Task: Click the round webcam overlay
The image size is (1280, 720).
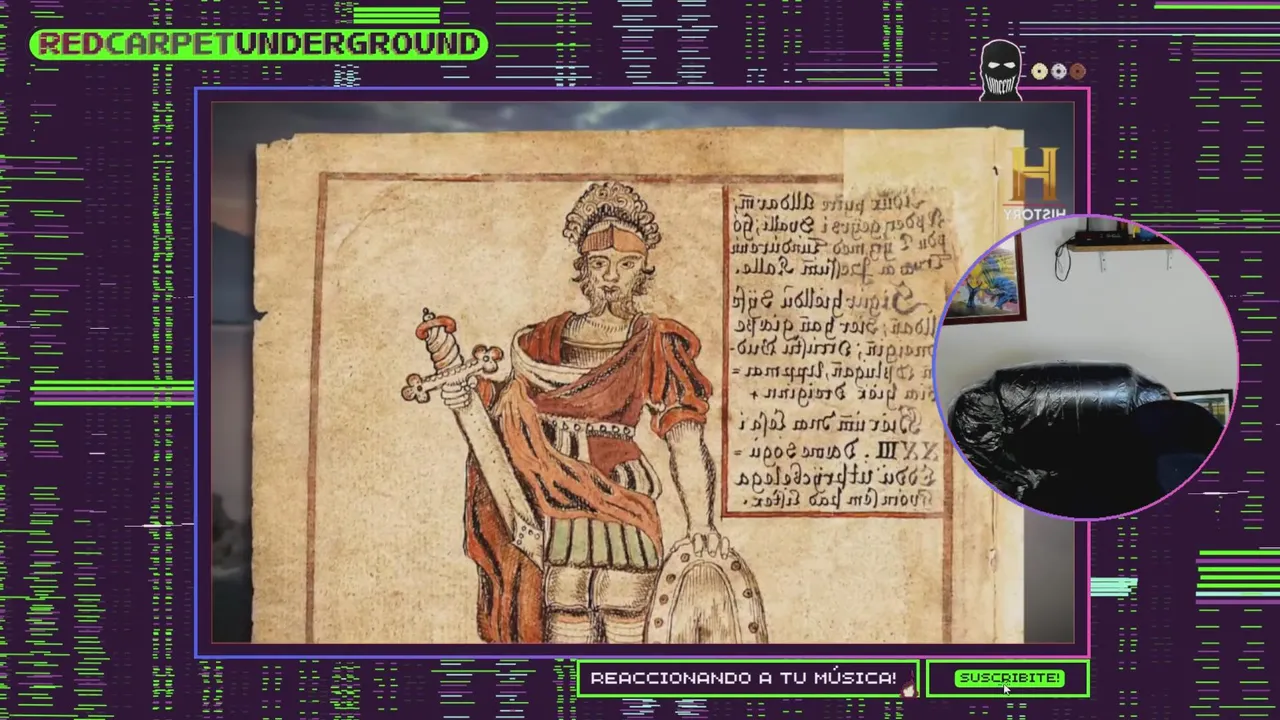Action: [x=1085, y=367]
